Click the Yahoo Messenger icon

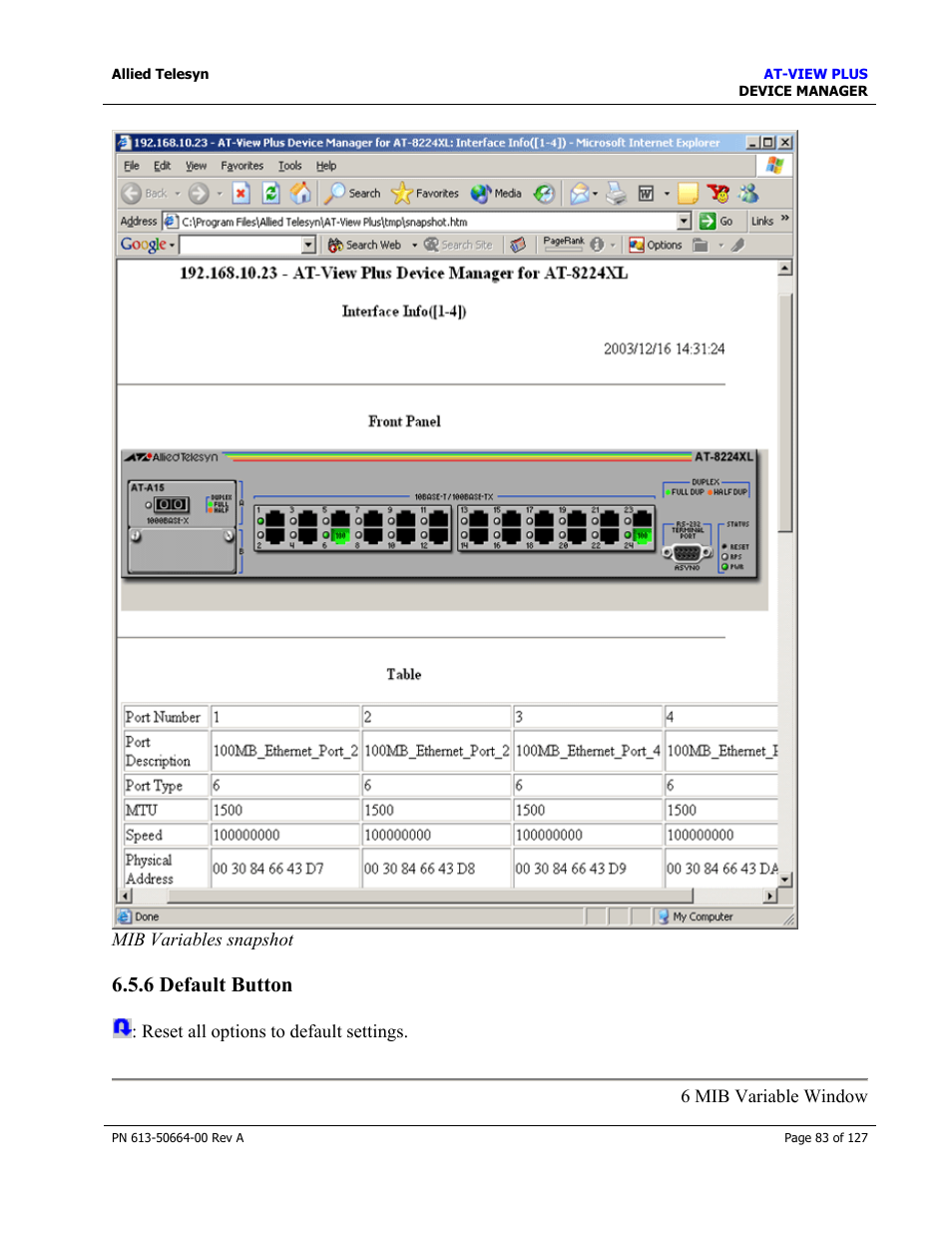tap(717, 194)
